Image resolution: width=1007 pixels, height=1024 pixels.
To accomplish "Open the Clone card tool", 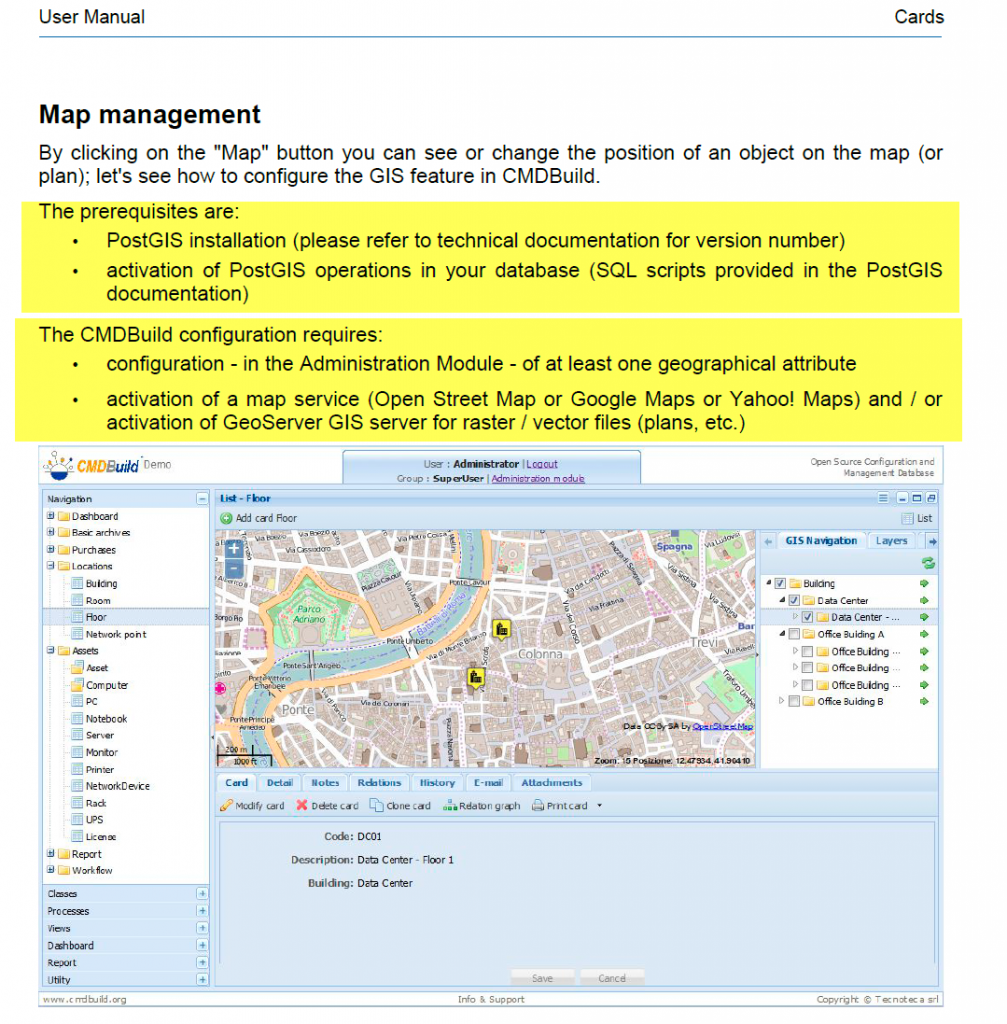I will click(377, 805).
